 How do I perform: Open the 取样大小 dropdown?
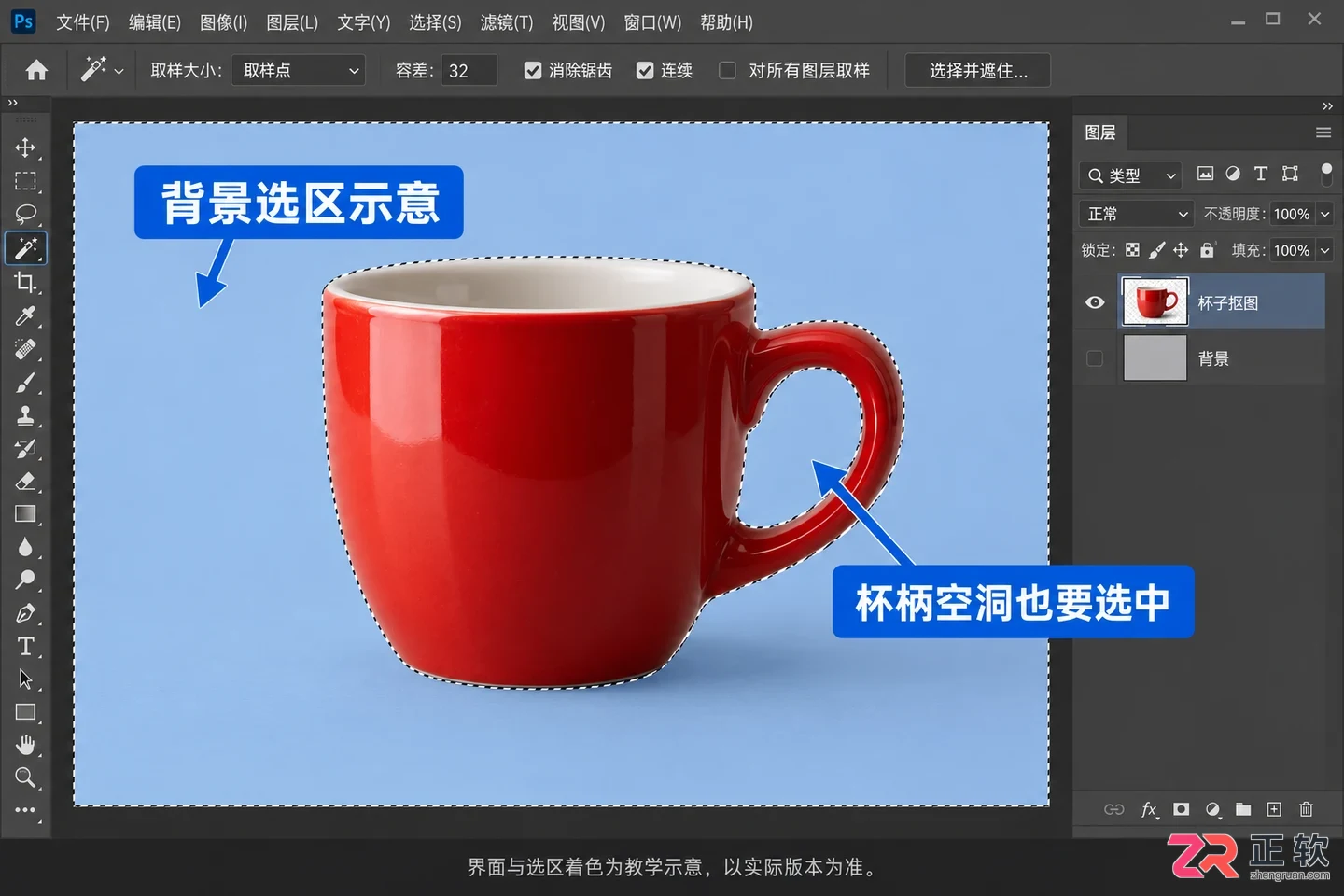298,71
